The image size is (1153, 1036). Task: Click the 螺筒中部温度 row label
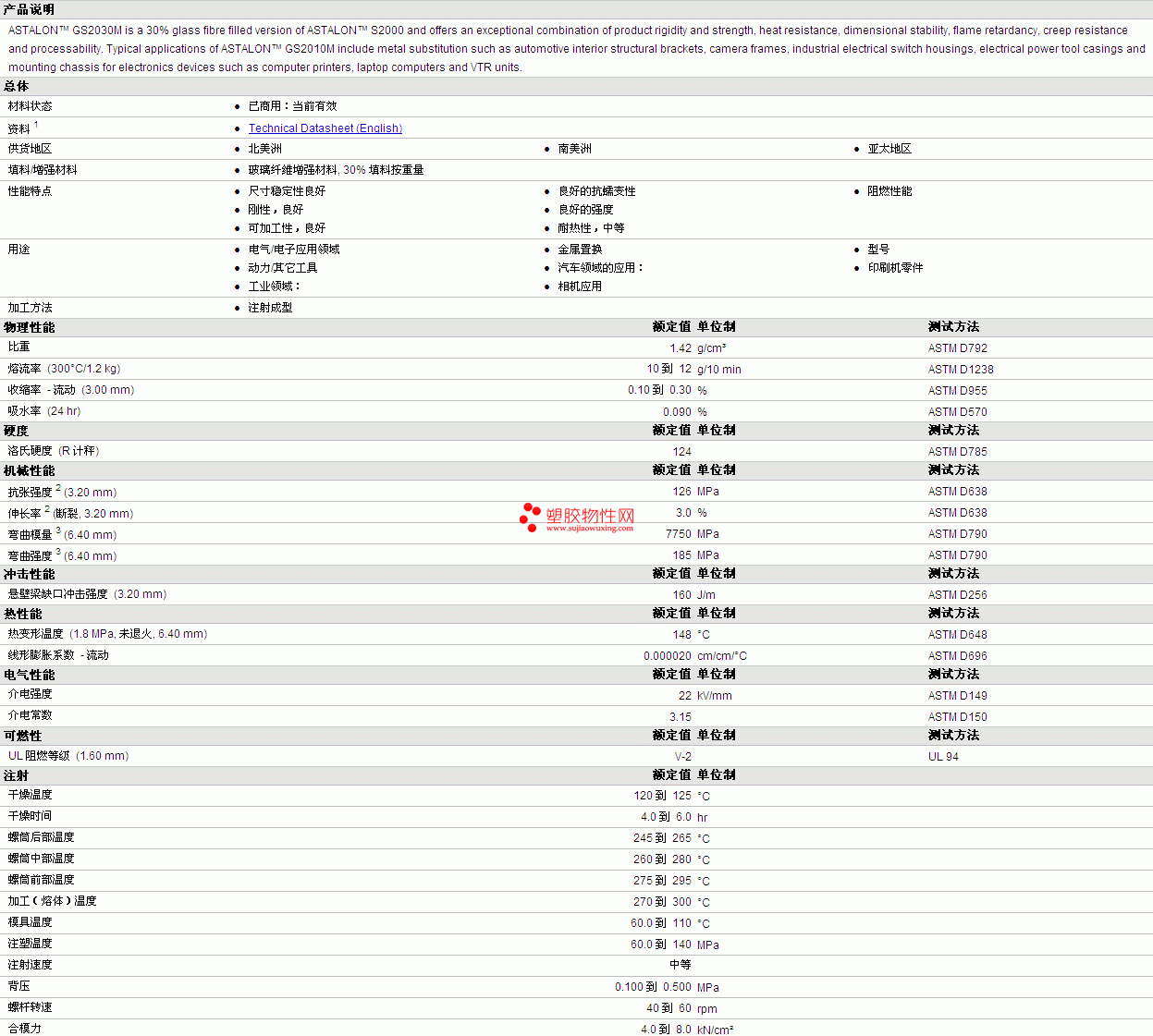point(41,859)
